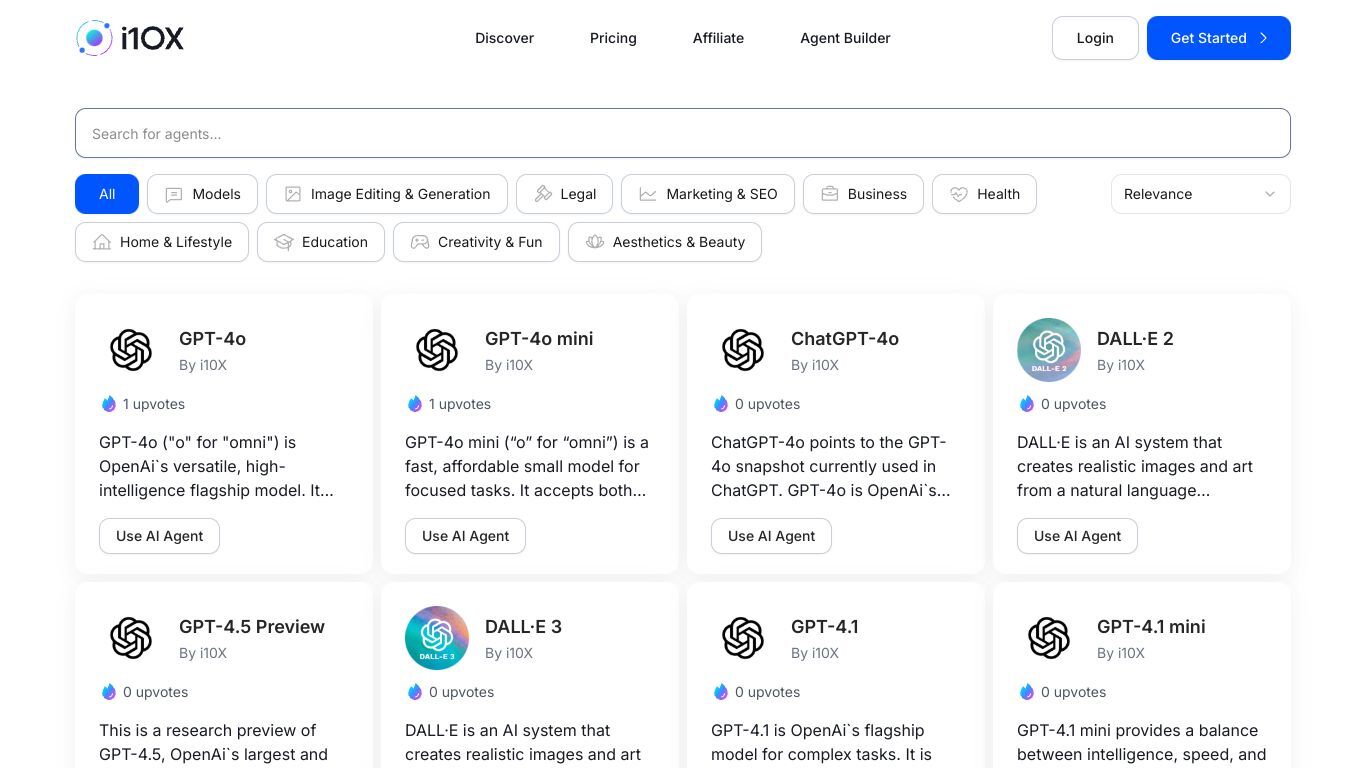The image size is (1366, 768).
Task: Go to Agent Builder in top menu
Action: click(845, 38)
